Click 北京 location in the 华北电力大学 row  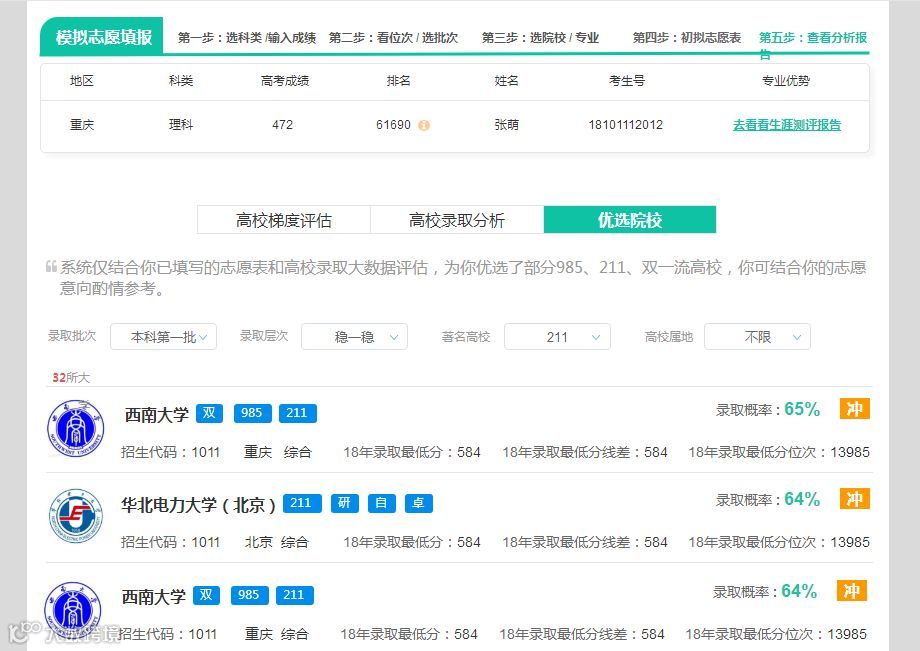tap(259, 542)
